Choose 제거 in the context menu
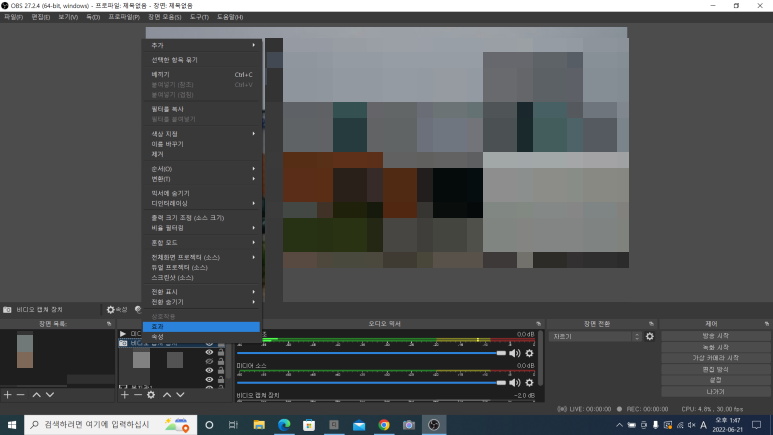This screenshot has height=435, width=773. (201, 154)
